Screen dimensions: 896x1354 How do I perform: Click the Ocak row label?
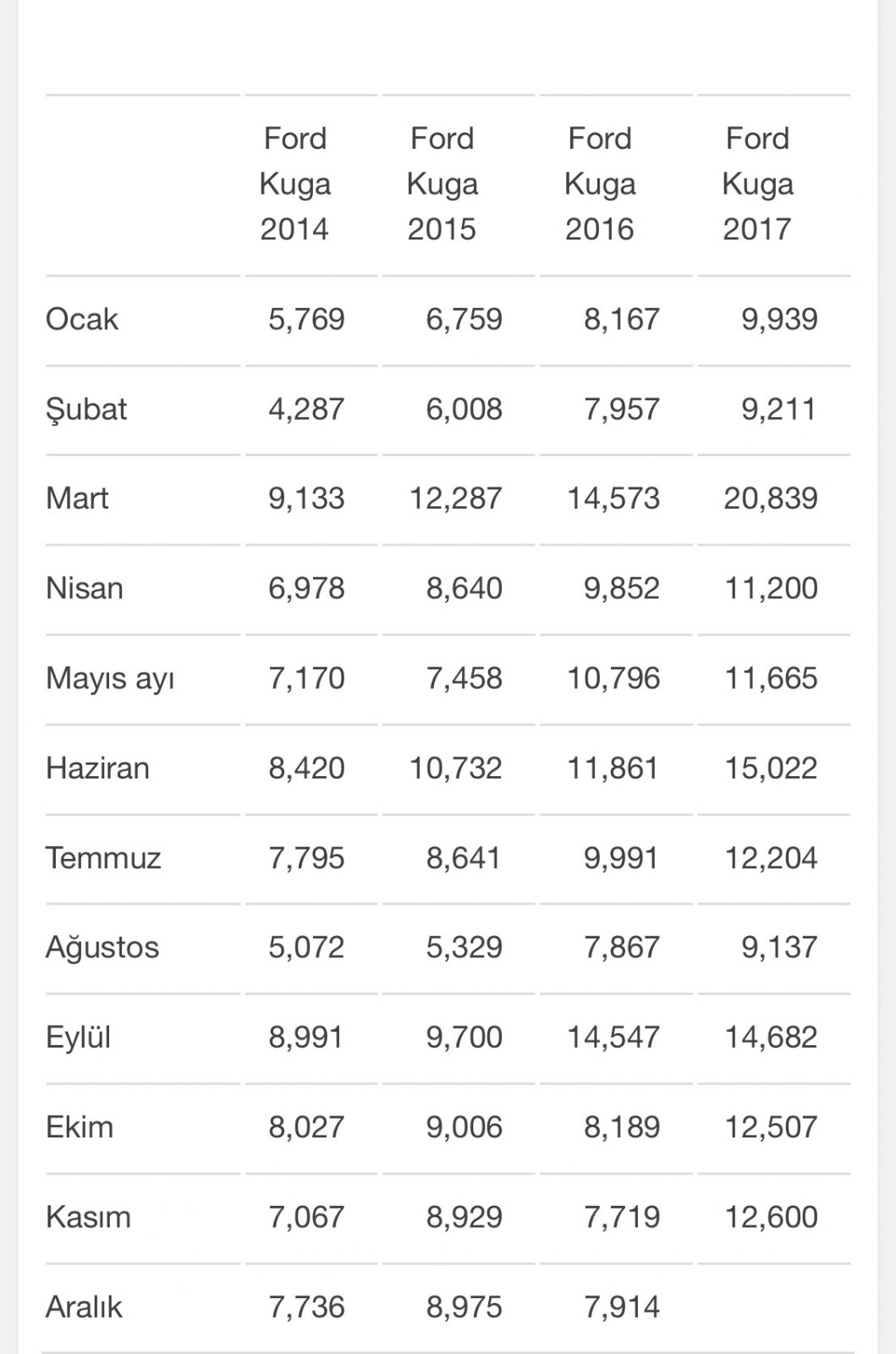(x=81, y=319)
